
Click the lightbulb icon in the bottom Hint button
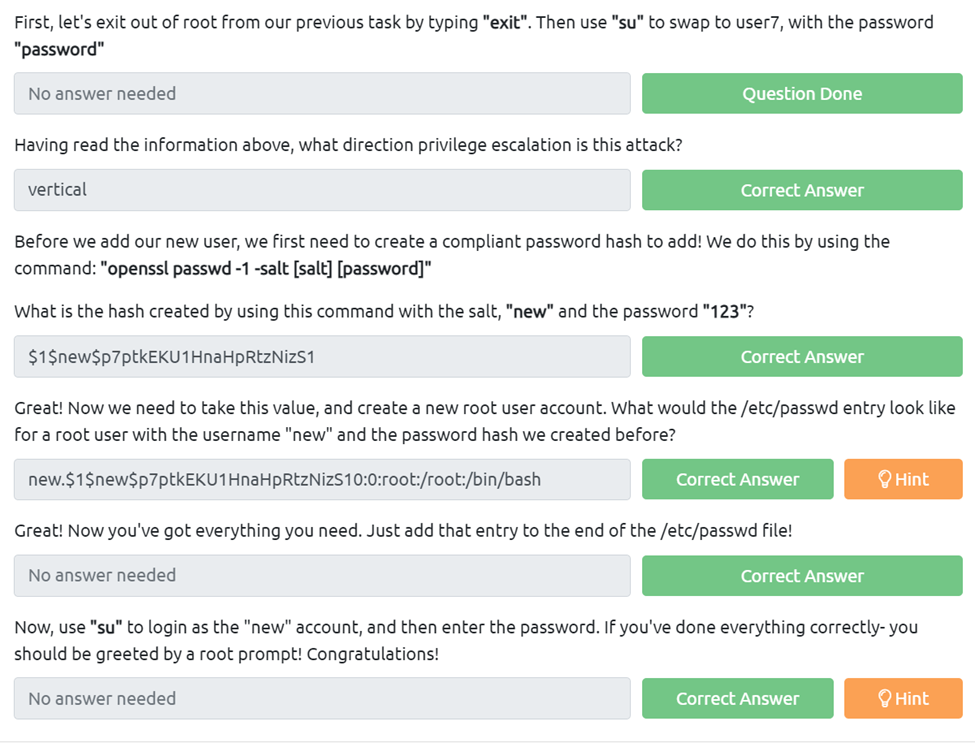point(884,698)
